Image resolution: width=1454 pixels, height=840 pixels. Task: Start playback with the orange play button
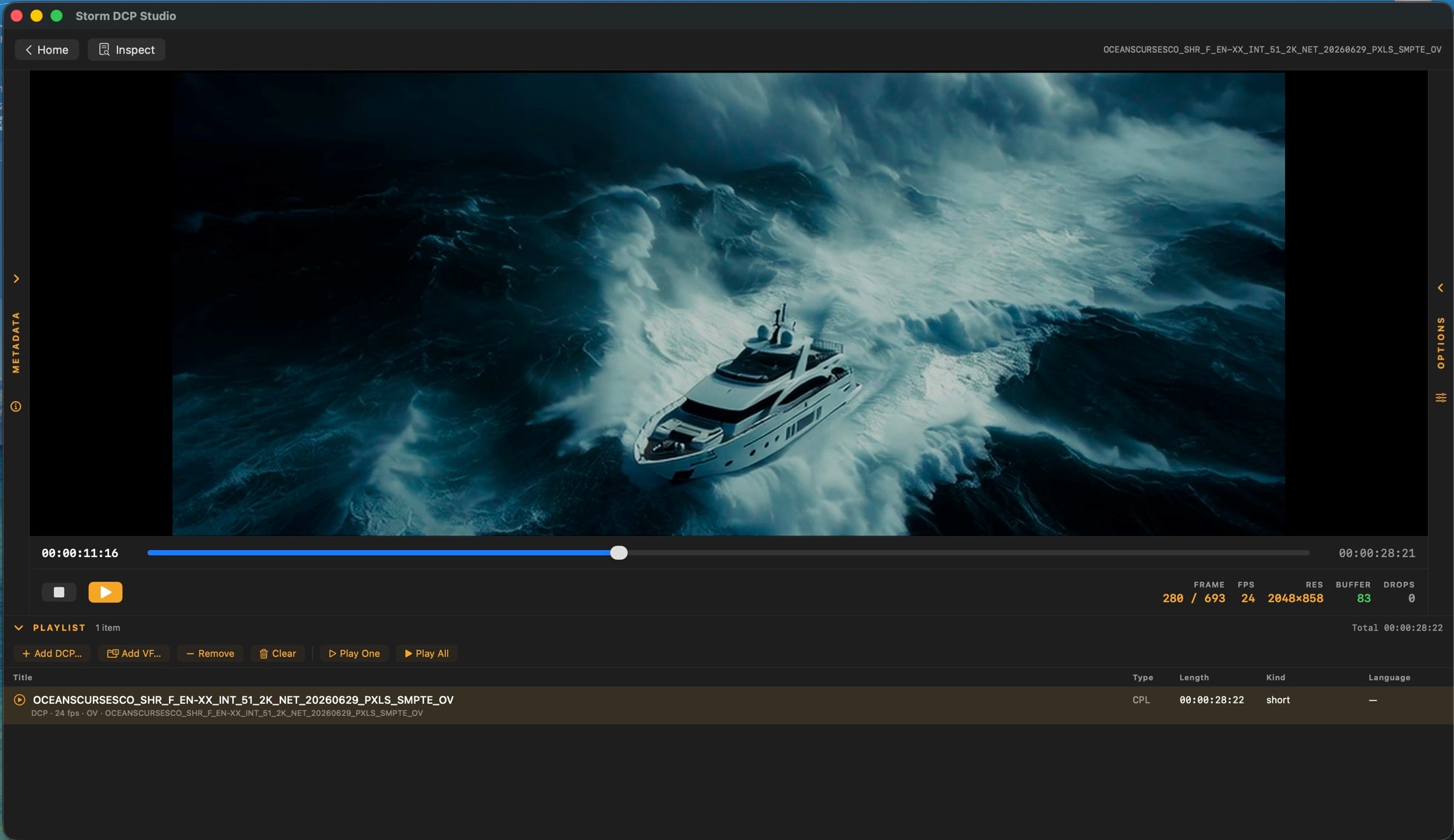[105, 592]
